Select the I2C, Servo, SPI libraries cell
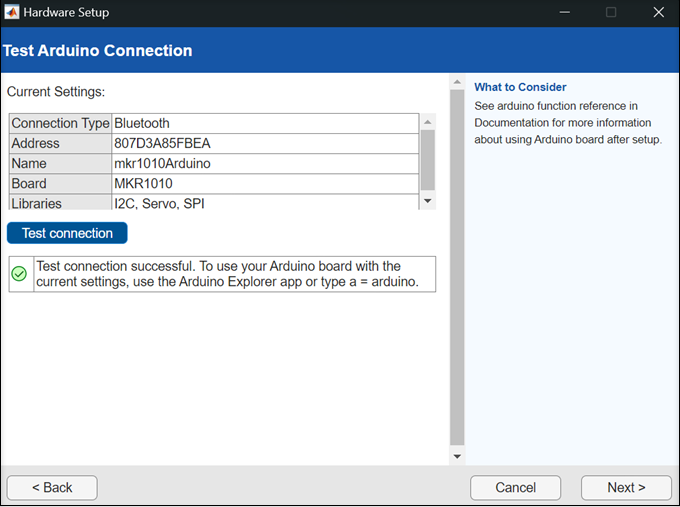Screen dimensions: 680x507 coord(265,203)
